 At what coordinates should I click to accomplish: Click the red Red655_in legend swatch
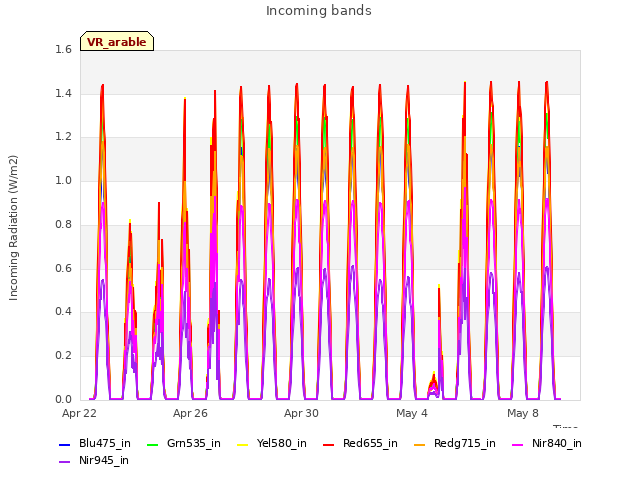point(329,444)
